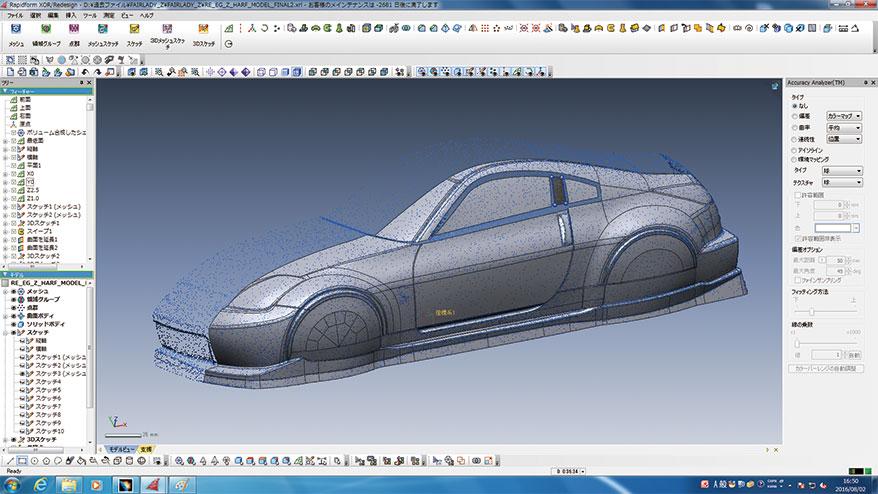Open Internet Explorer from the taskbar

pos(40,484)
